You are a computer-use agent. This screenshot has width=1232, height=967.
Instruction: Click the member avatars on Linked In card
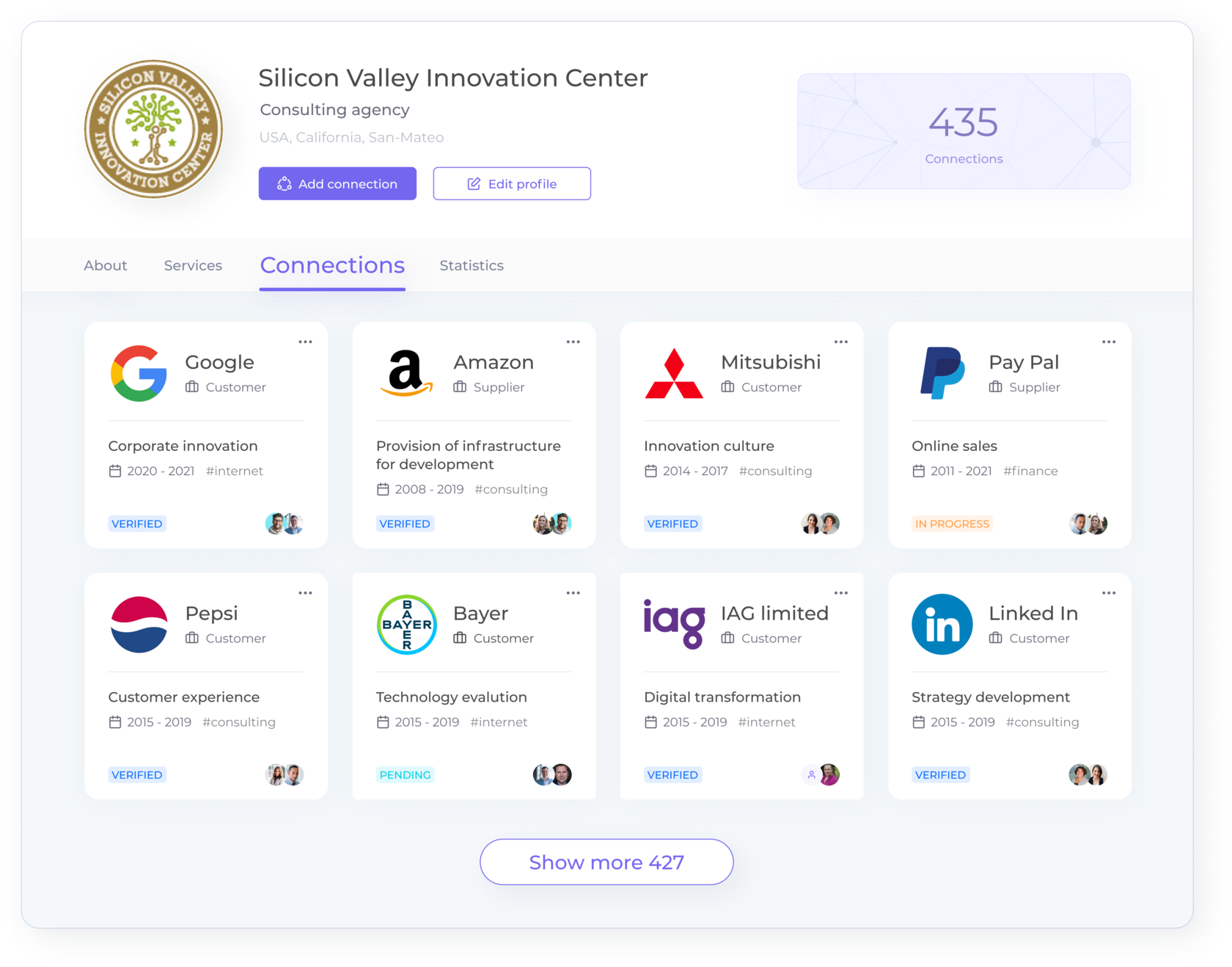1088,775
